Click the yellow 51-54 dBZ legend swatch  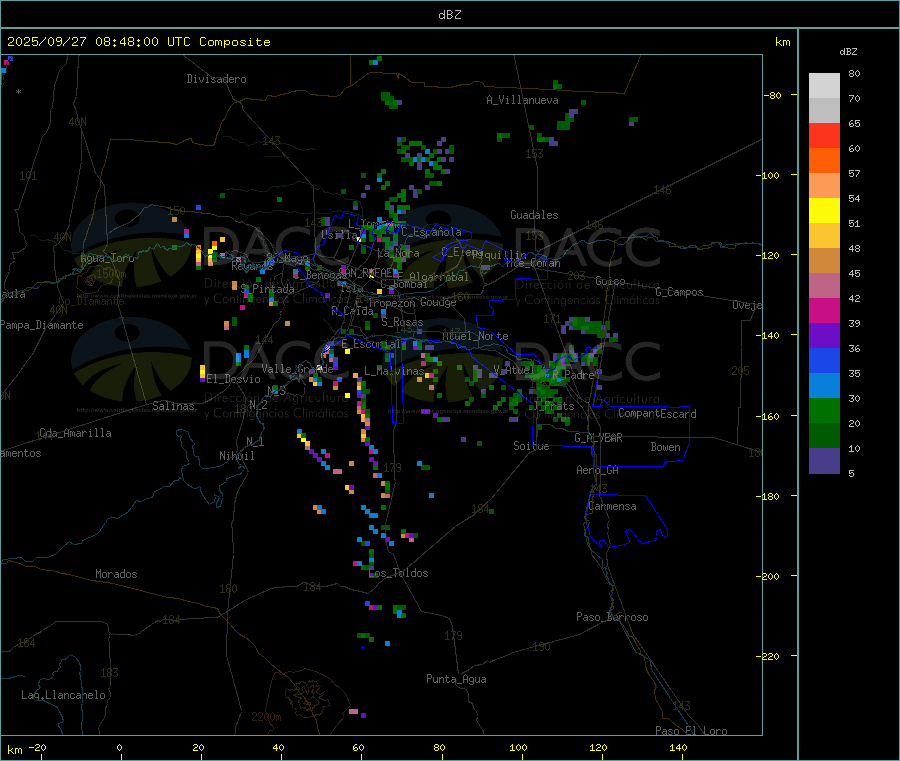824,211
